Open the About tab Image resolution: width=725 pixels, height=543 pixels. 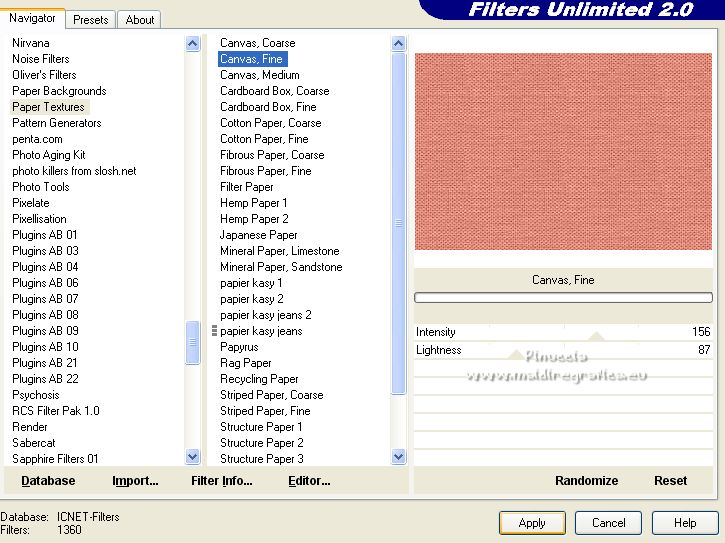point(140,20)
